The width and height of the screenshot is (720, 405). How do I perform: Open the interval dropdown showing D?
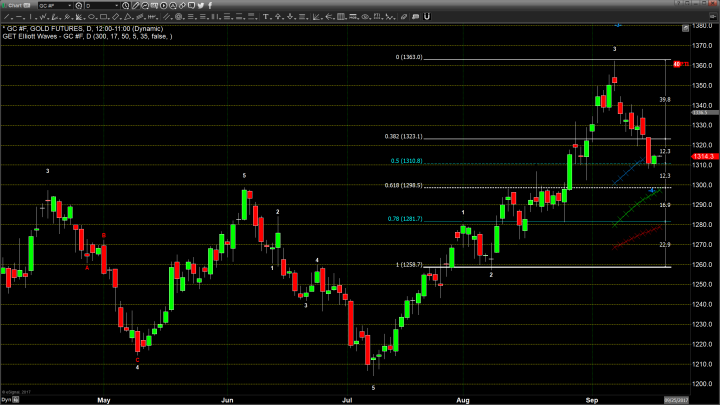coord(102,6)
